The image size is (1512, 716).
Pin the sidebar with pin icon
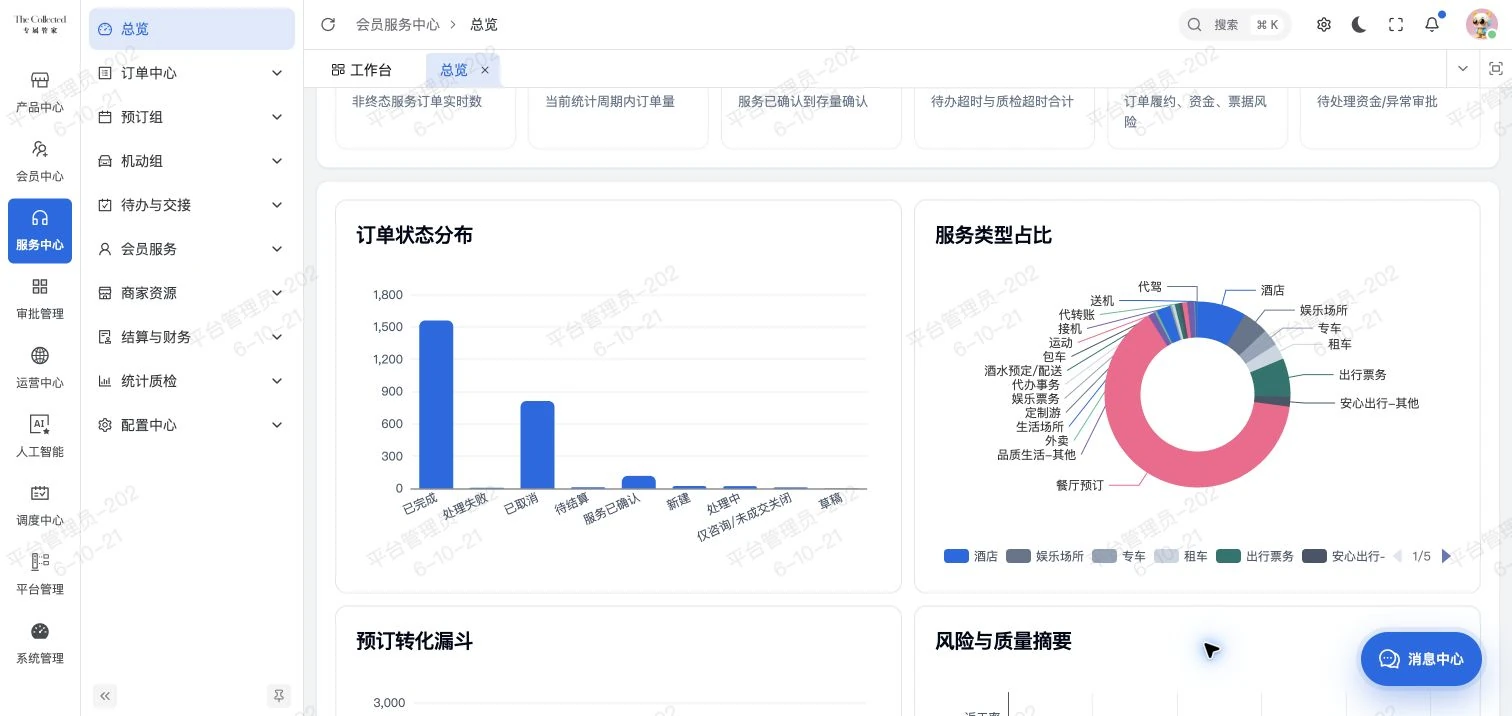click(279, 696)
